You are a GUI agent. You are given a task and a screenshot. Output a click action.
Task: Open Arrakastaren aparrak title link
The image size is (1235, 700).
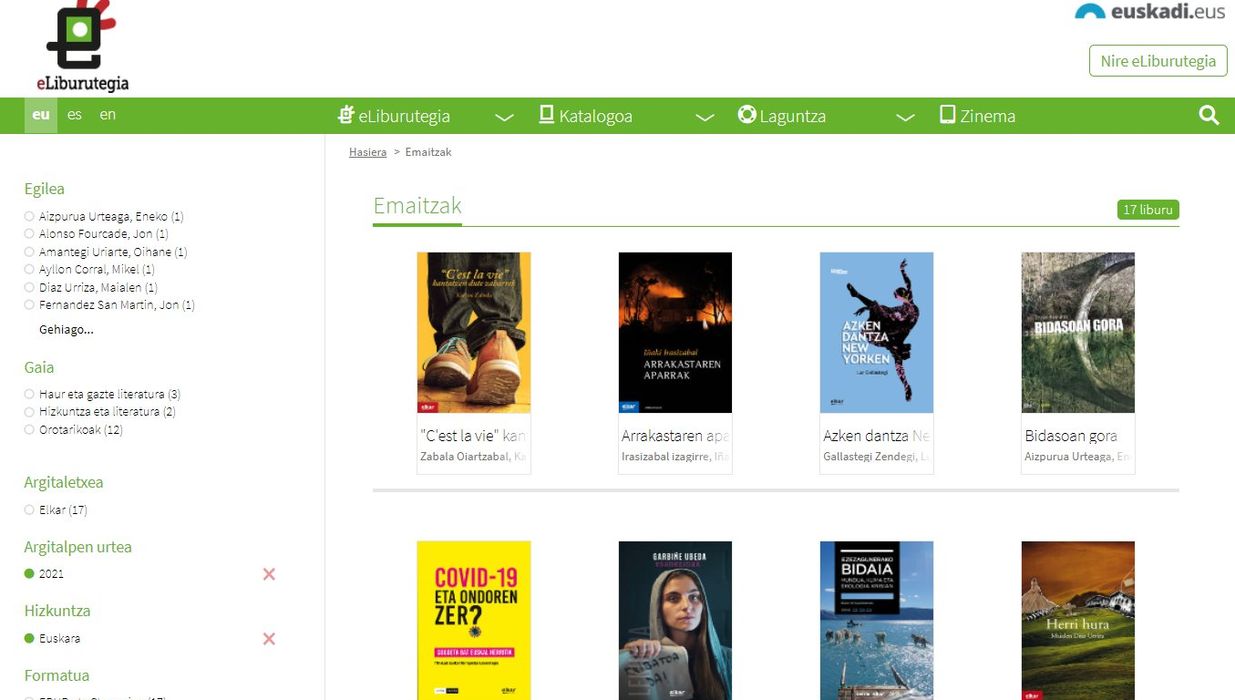point(675,436)
